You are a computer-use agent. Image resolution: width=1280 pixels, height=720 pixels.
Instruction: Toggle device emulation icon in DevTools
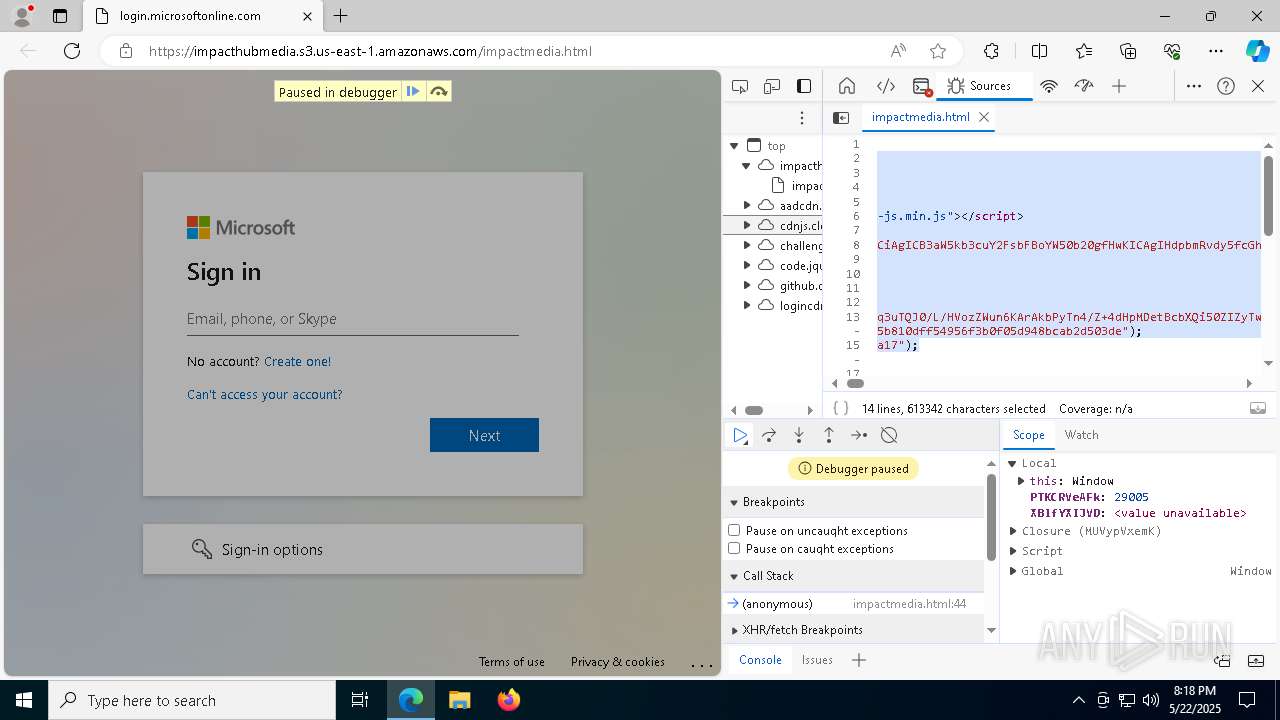(x=772, y=86)
